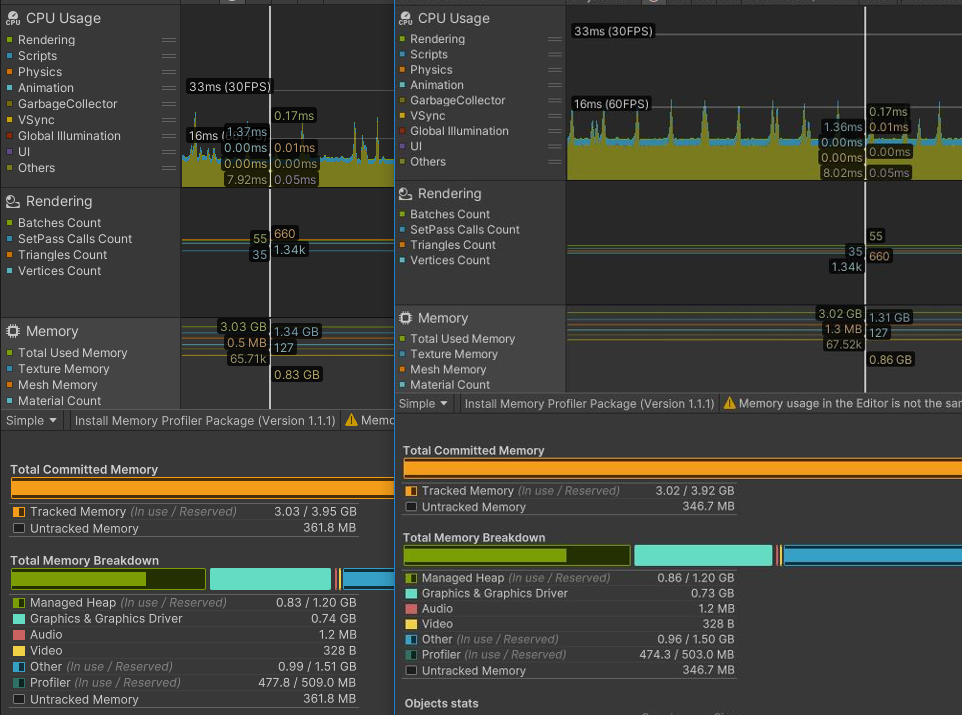The width and height of the screenshot is (962, 715).
Task: Click the teal Graphics & Graphics Driver swatch on right
Action: [x=410, y=593]
